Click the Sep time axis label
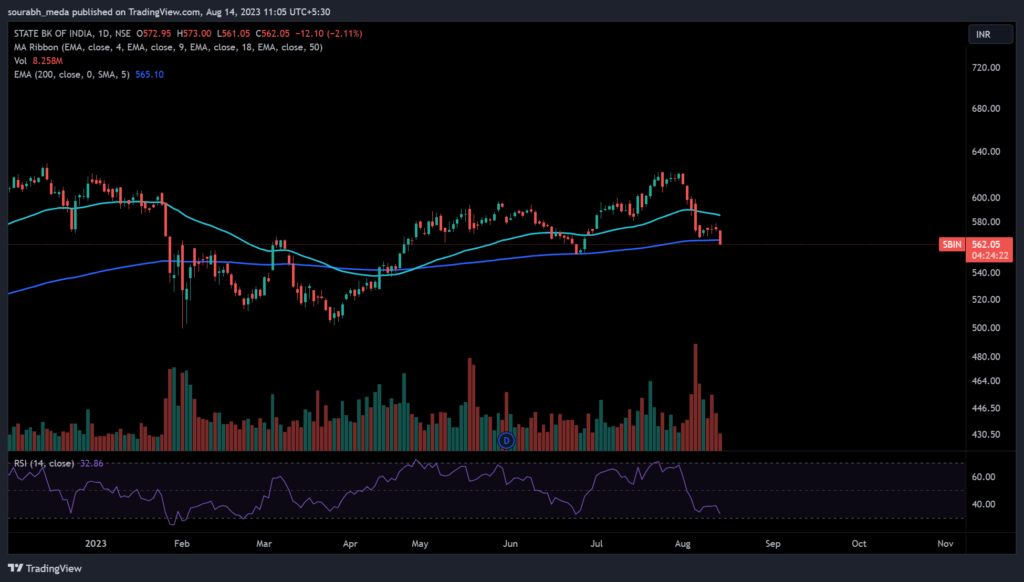Image resolution: width=1024 pixels, height=582 pixels. [x=773, y=543]
